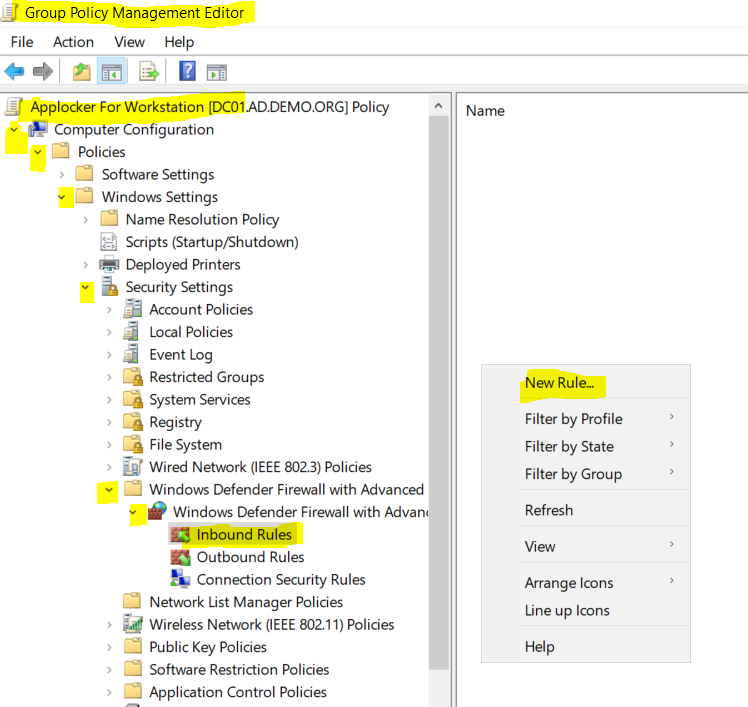Click the Security Settings lock icon
748x707 pixels.
110,286
